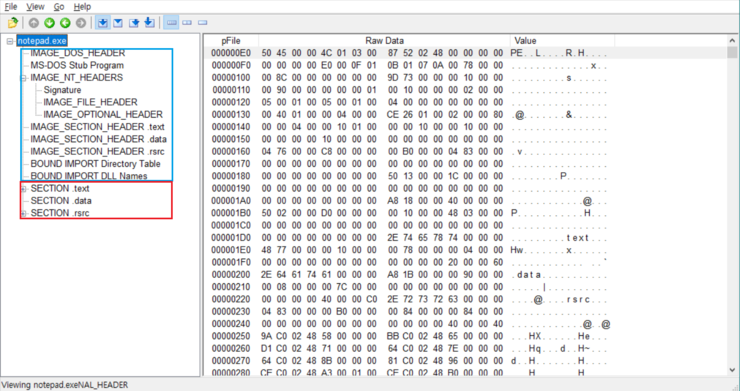Screen dimensions: 740x391
Task: Click offset 00000250 in pFile column
Action: (231, 335)
